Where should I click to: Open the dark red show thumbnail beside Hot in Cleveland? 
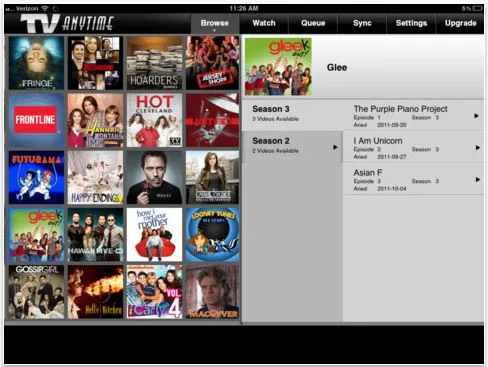coord(212,120)
